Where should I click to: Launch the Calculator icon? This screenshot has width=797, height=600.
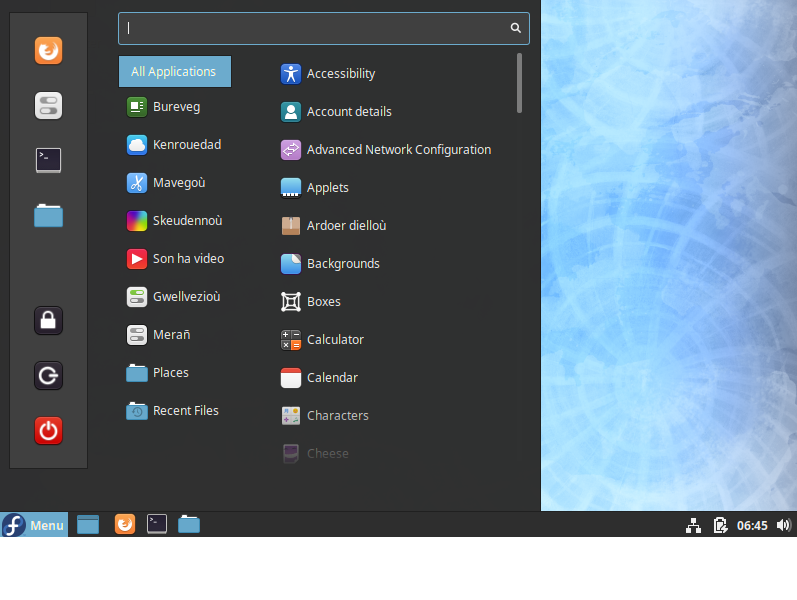point(291,340)
